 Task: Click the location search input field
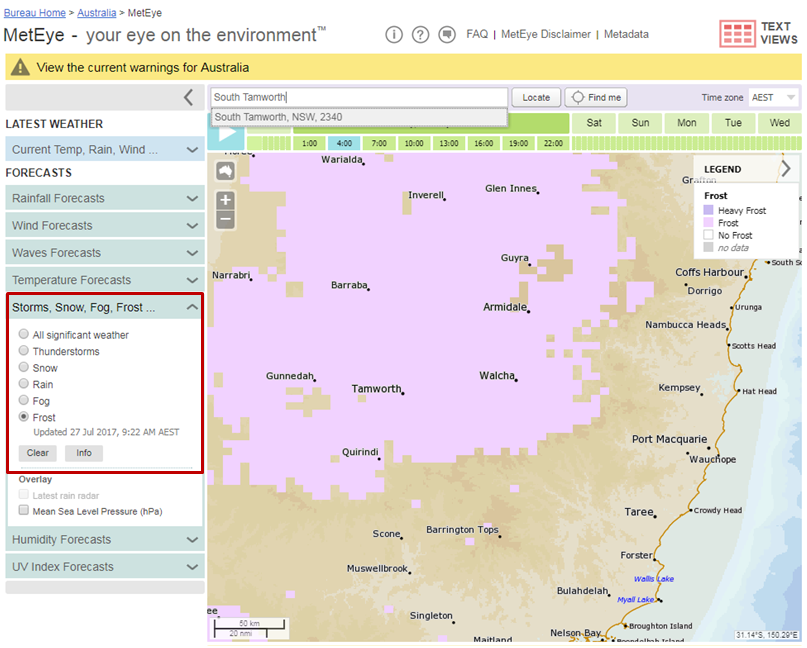[x=359, y=97]
